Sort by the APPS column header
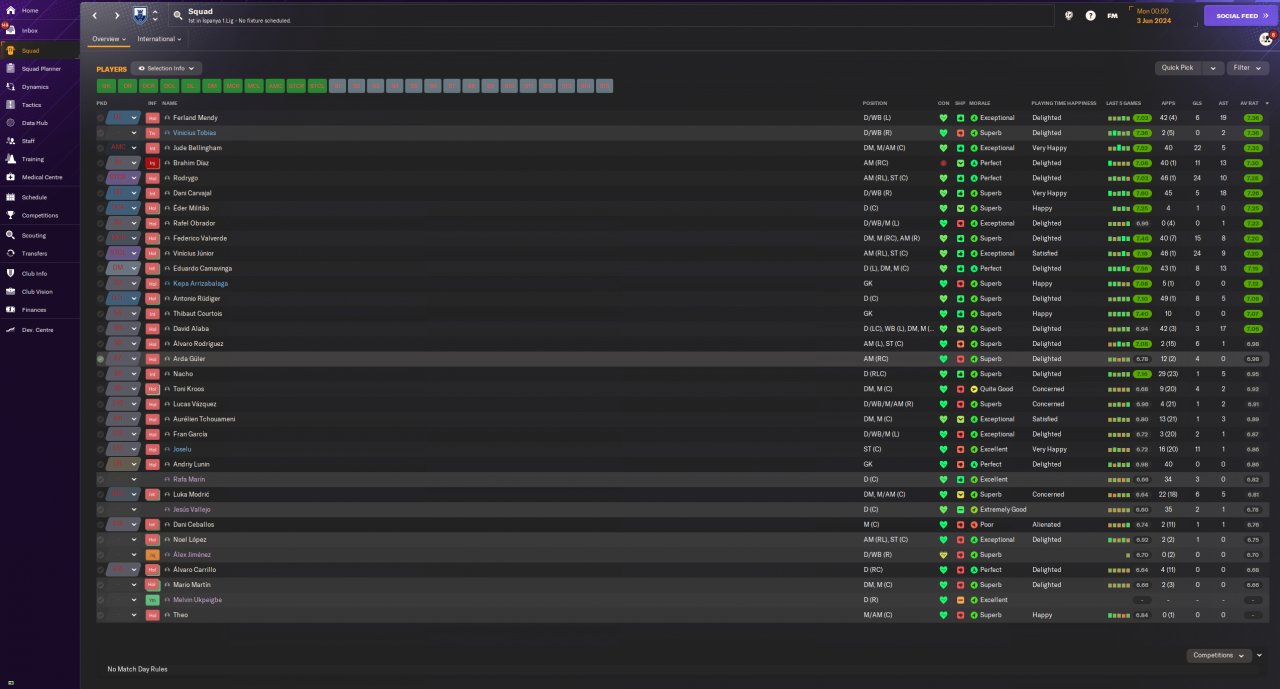1280x689 pixels. pos(1168,103)
